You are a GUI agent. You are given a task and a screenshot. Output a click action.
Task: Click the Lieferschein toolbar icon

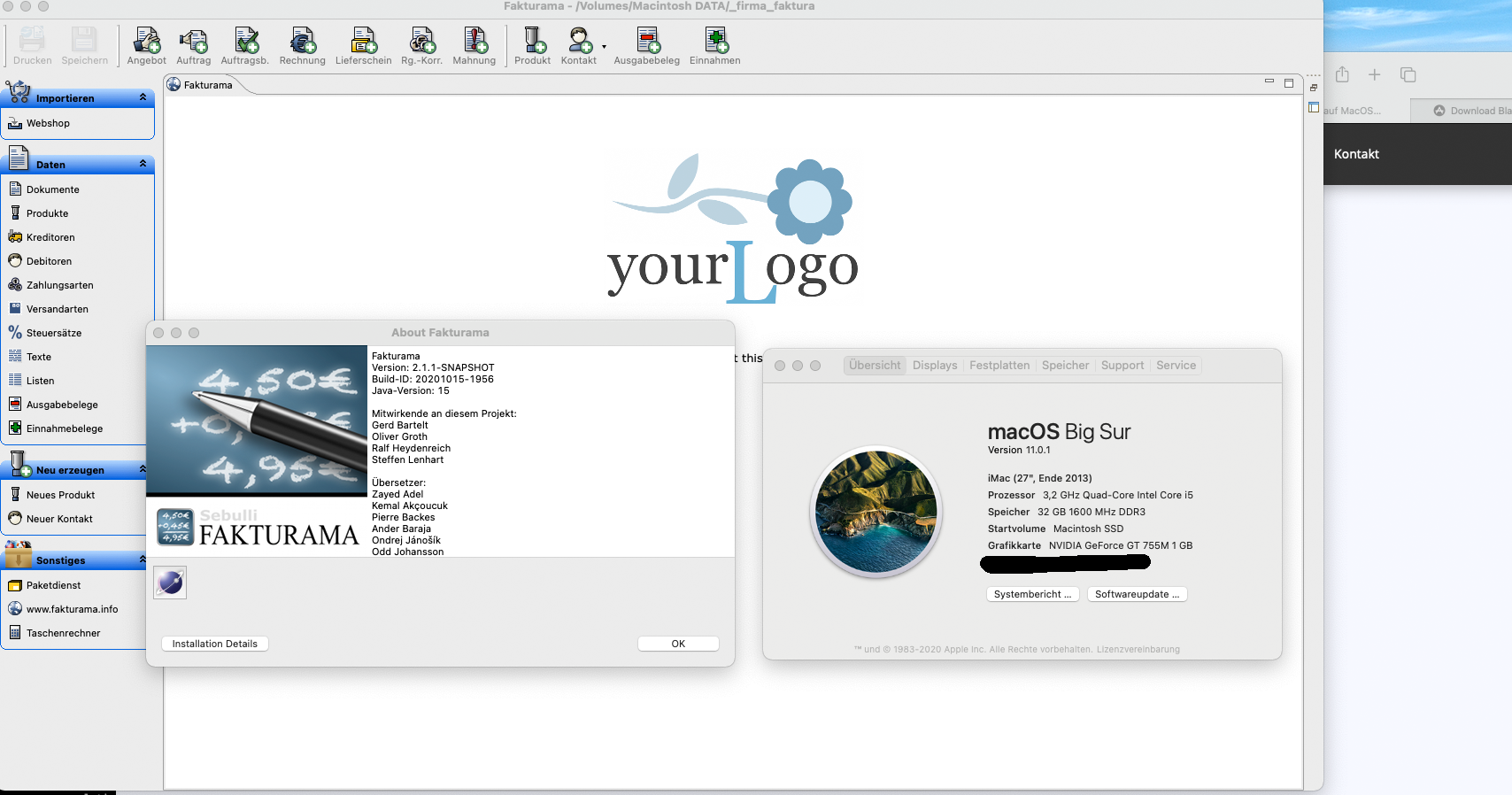[x=363, y=46]
